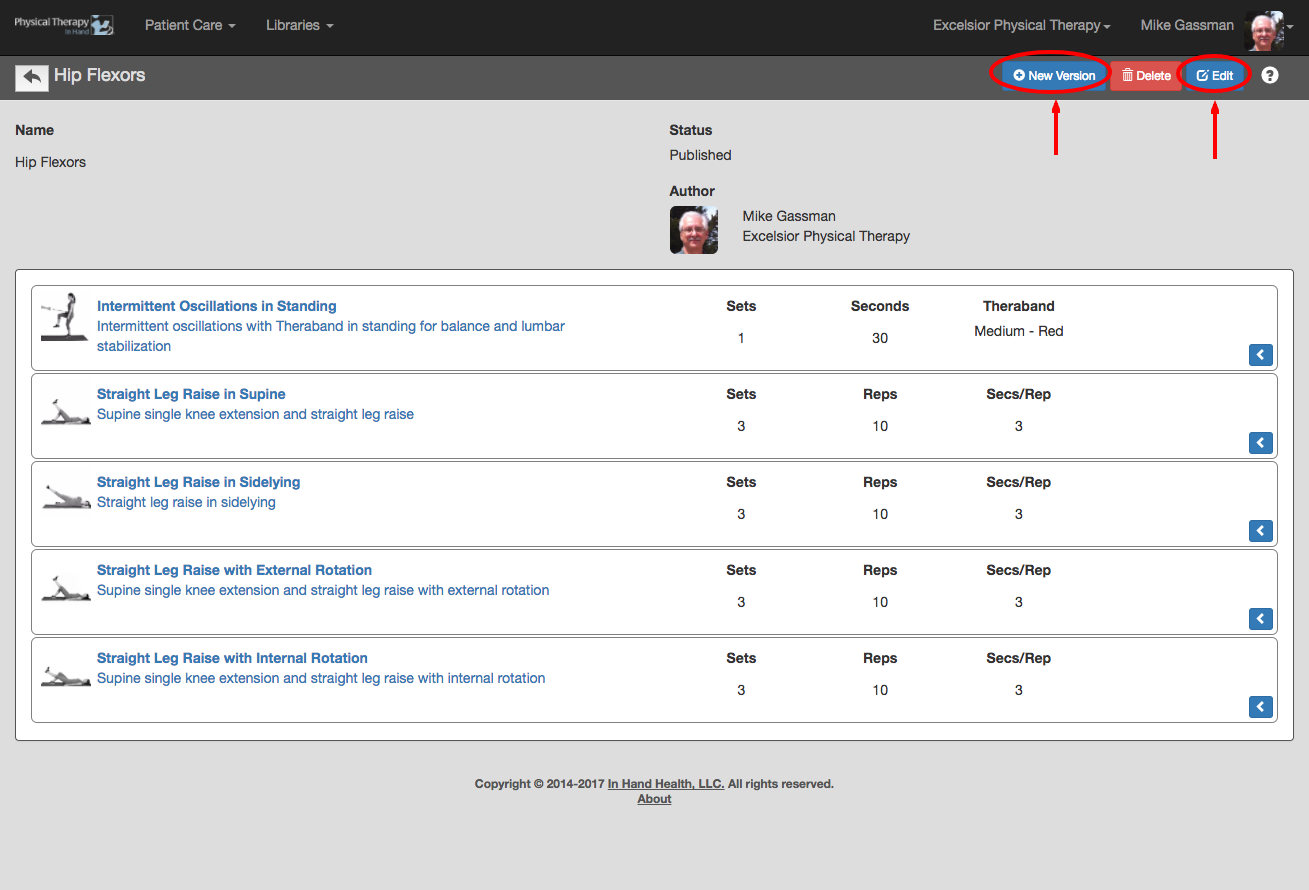Open the help question mark icon
The width and height of the screenshot is (1309, 890).
click(1269, 75)
